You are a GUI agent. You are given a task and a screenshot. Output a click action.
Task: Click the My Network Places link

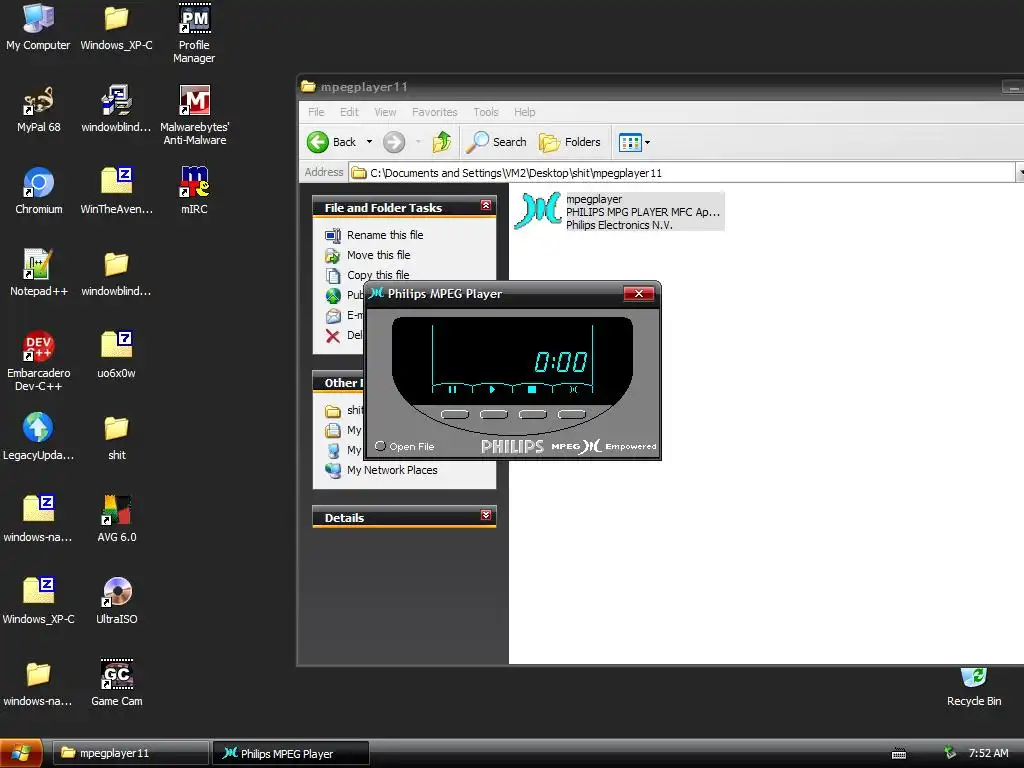(x=392, y=470)
